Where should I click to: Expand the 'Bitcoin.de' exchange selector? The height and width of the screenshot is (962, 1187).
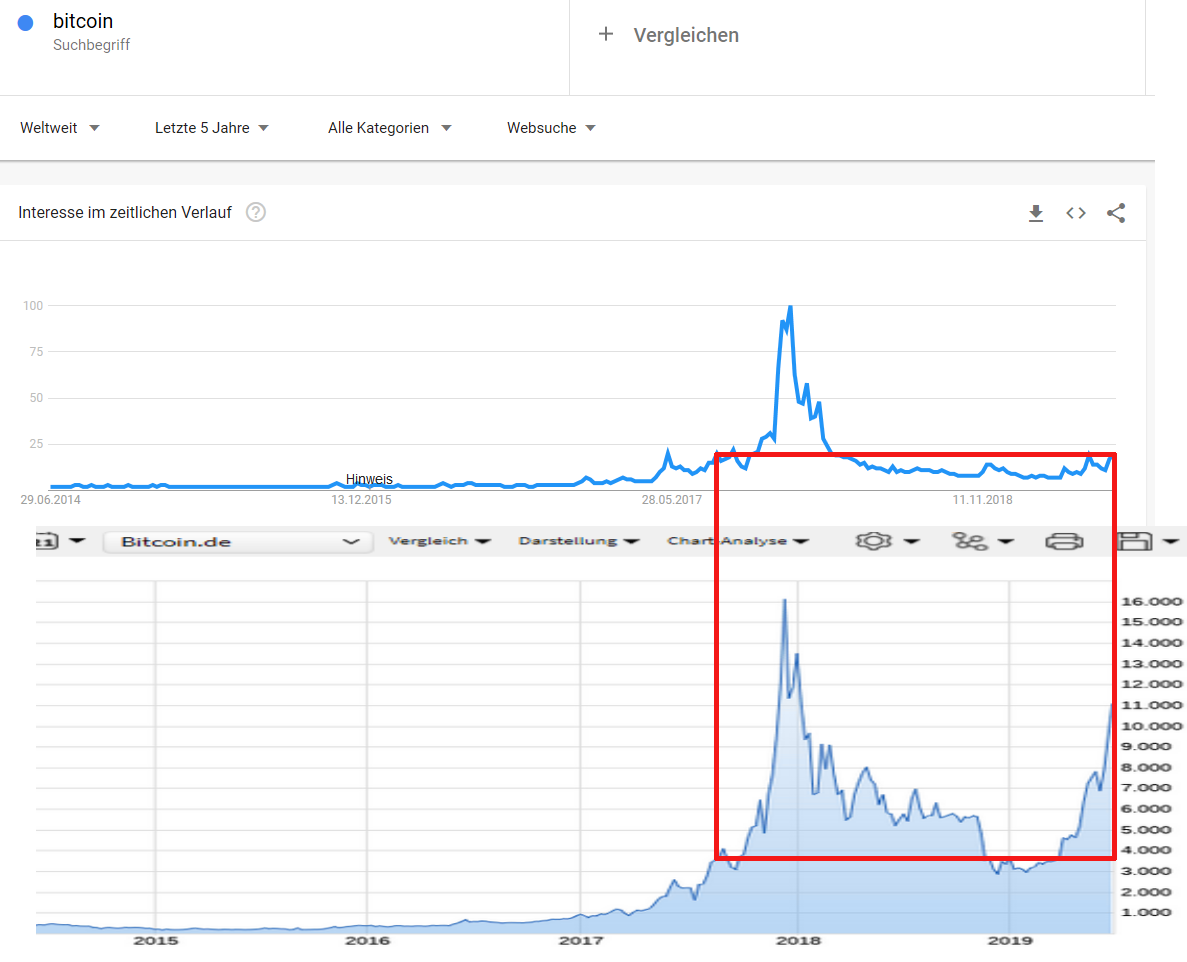[x=237, y=540]
